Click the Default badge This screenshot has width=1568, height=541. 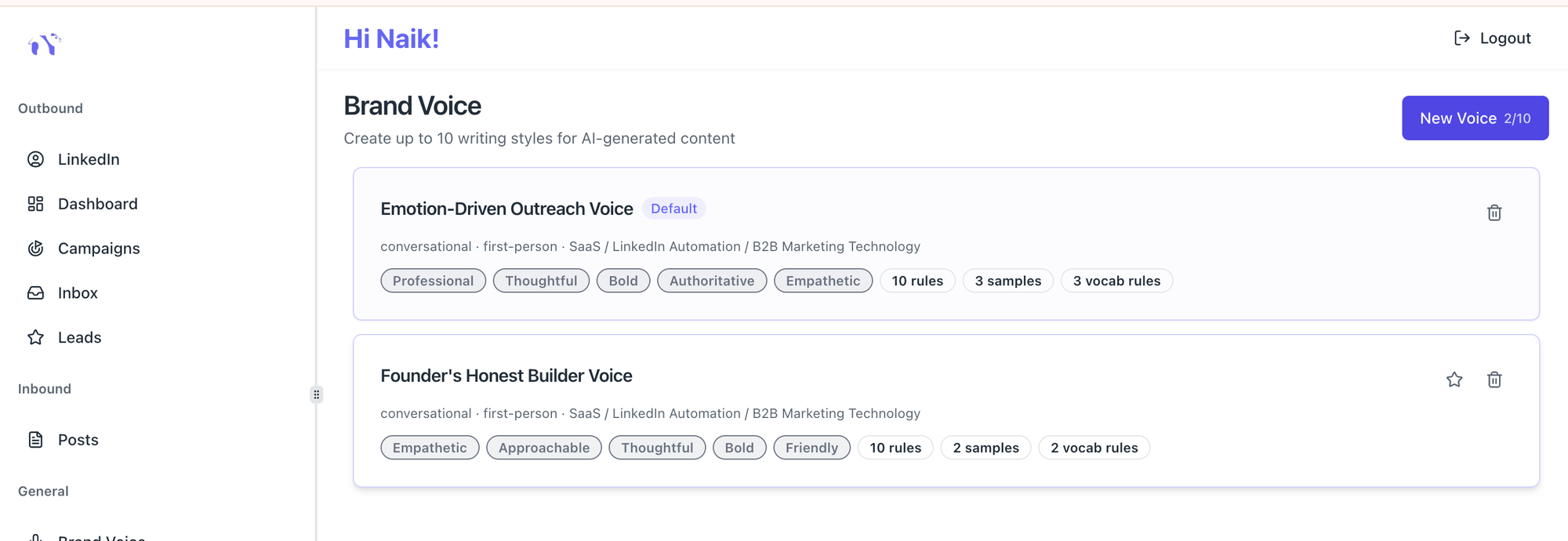(x=673, y=209)
